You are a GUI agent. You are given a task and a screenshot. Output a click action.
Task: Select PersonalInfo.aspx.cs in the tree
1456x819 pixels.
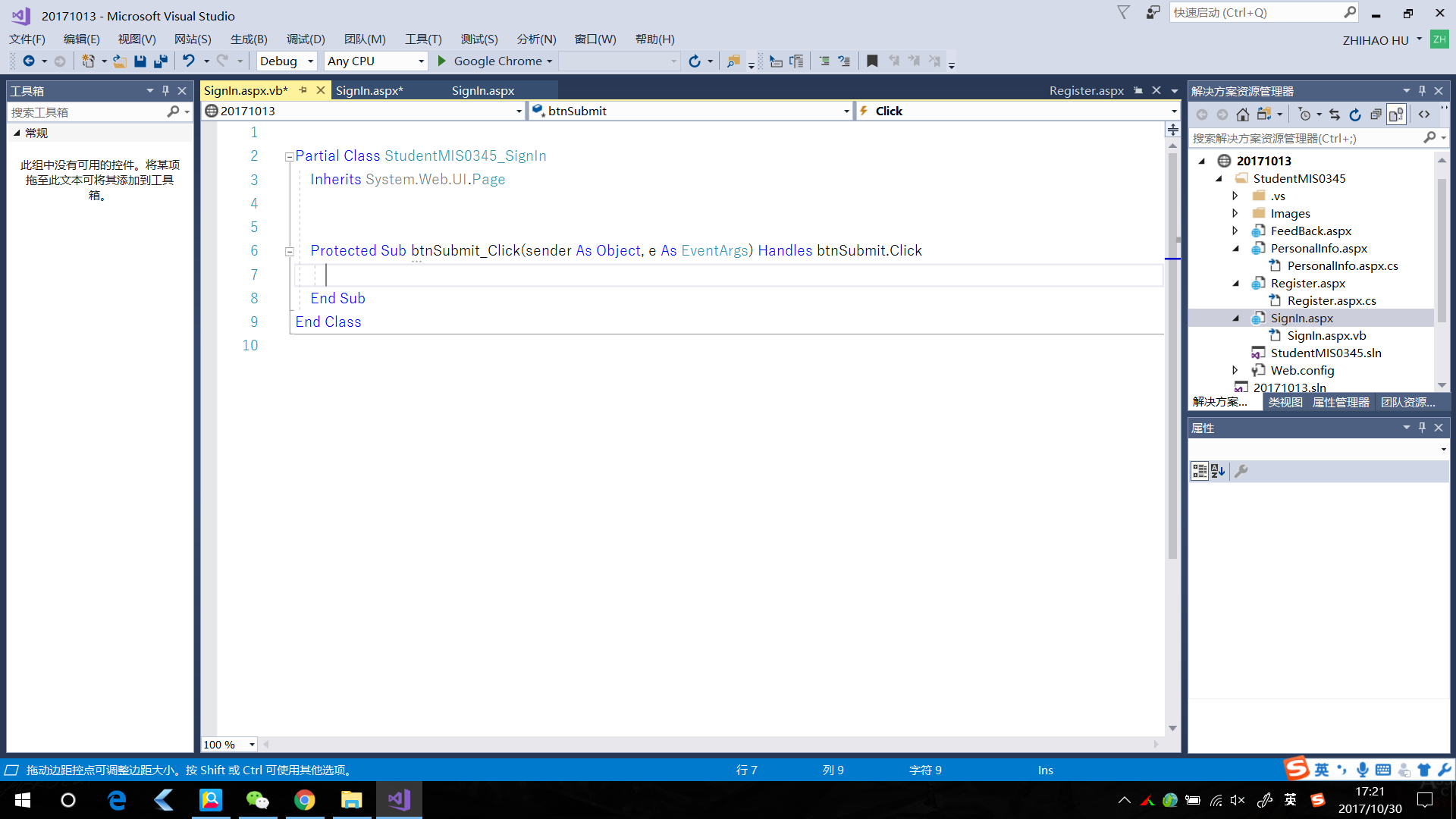pos(1342,265)
